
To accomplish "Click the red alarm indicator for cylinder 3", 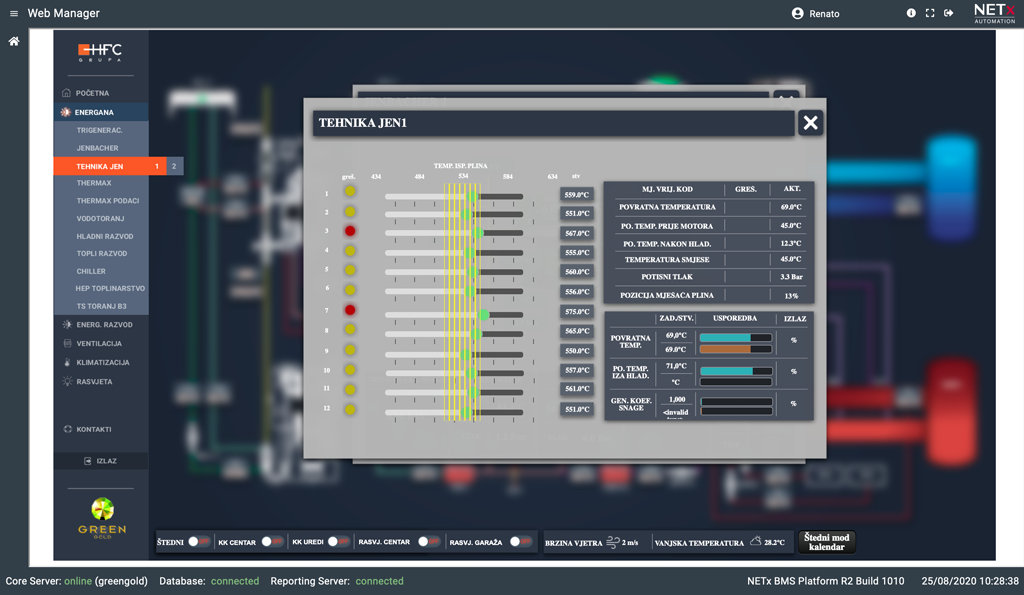I will 350,231.
